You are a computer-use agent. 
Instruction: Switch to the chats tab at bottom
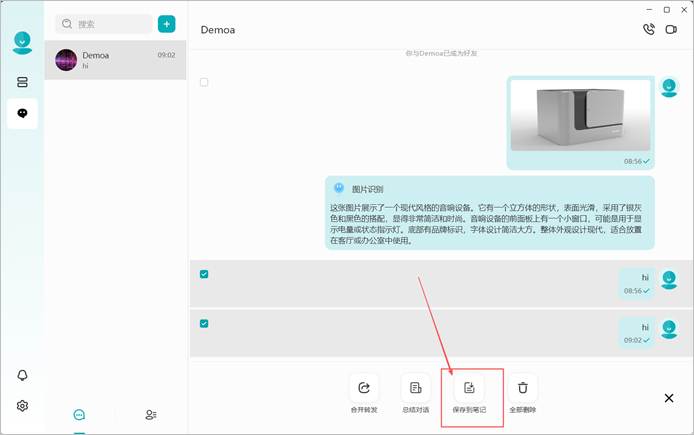tap(79, 415)
